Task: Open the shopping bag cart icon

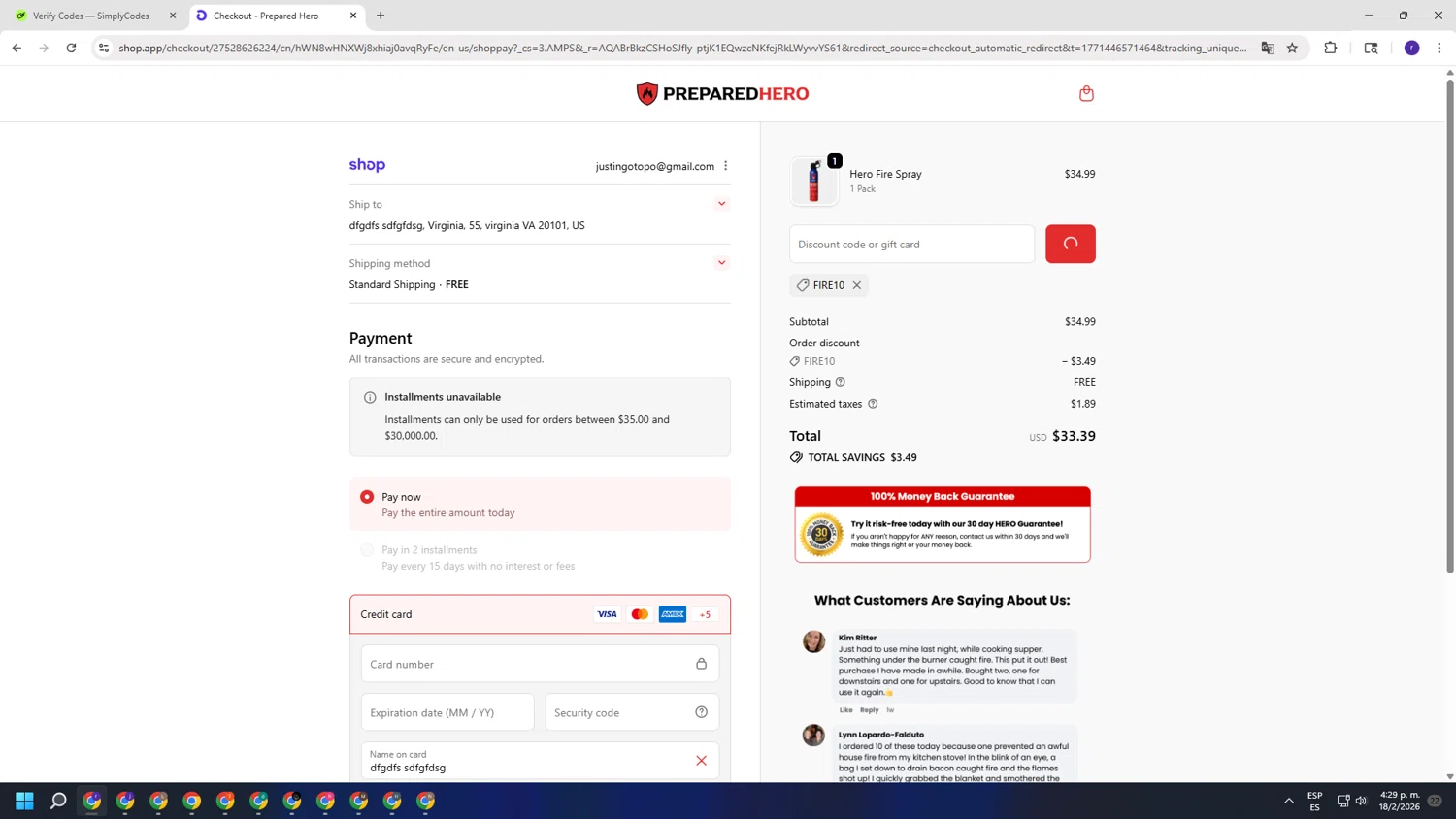Action: pyautogui.click(x=1086, y=93)
